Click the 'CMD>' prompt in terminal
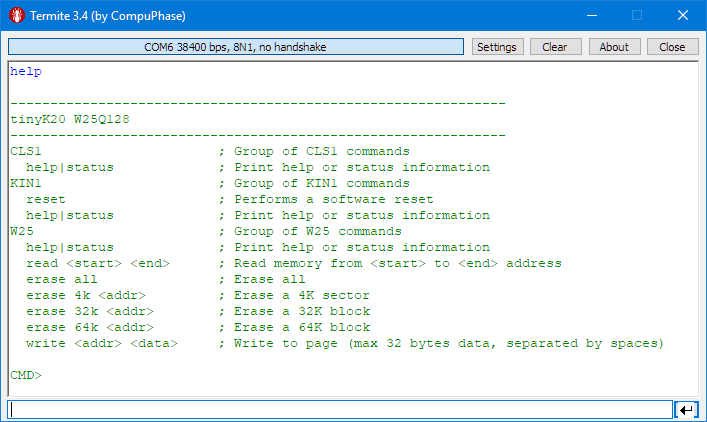The height and width of the screenshot is (422, 707). (x=26, y=375)
